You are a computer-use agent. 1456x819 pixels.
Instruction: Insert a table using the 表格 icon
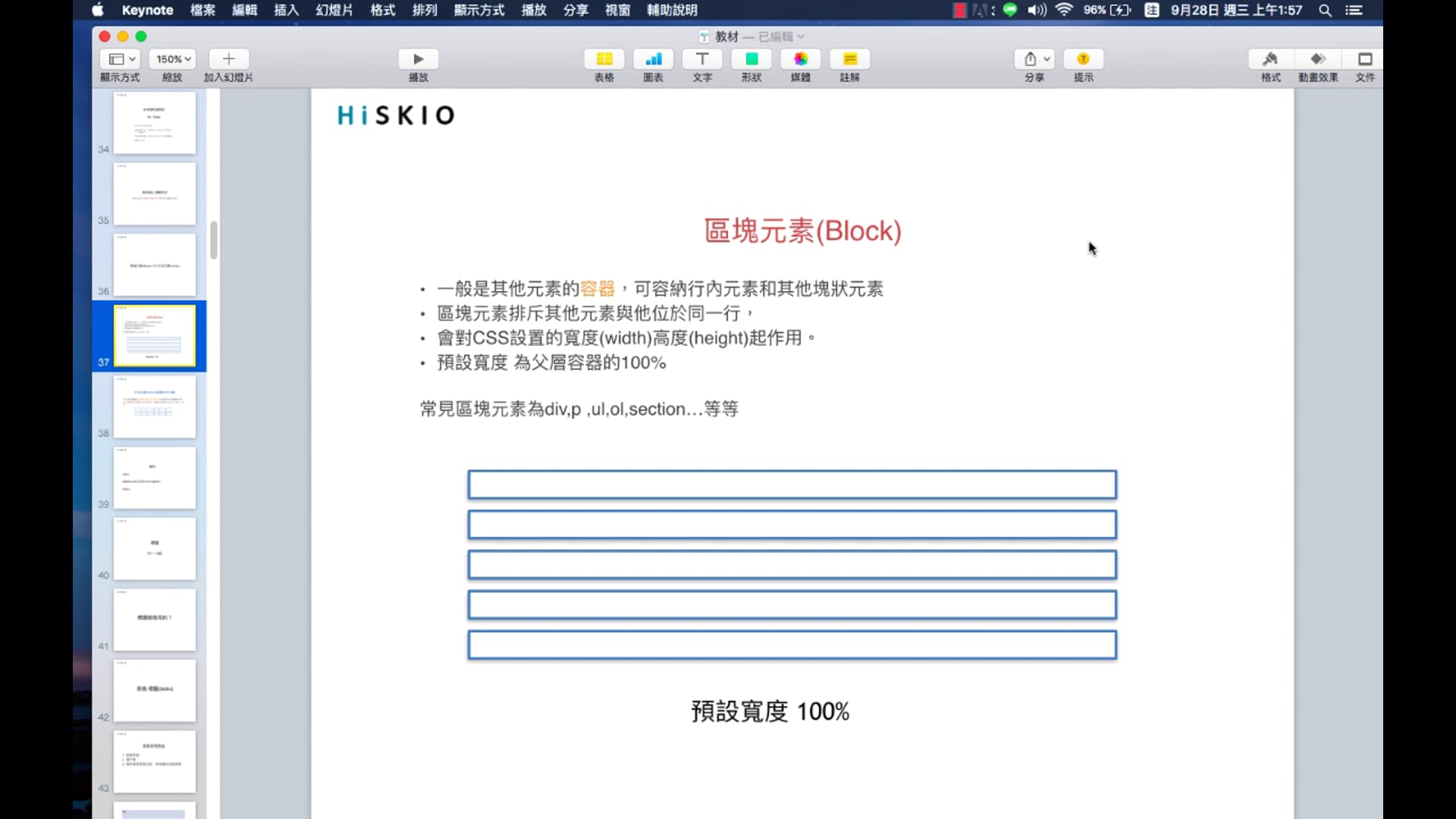pyautogui.click(x=604, y=59)
